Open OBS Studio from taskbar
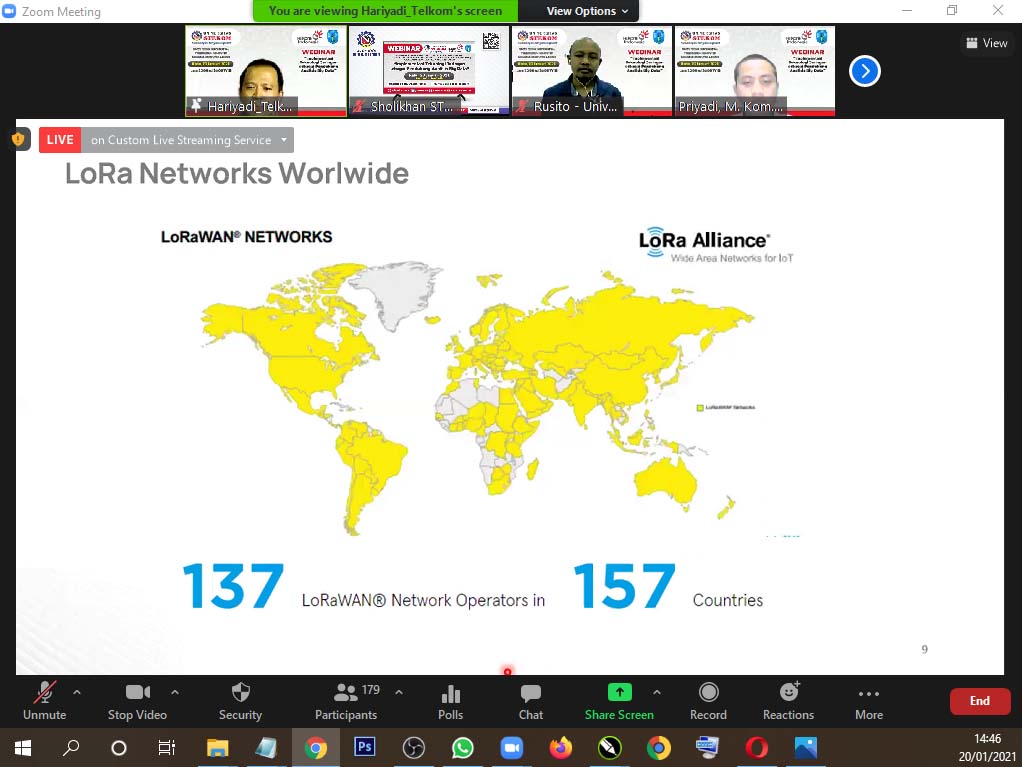1022x767 pixels. click(x=413, y=747)
